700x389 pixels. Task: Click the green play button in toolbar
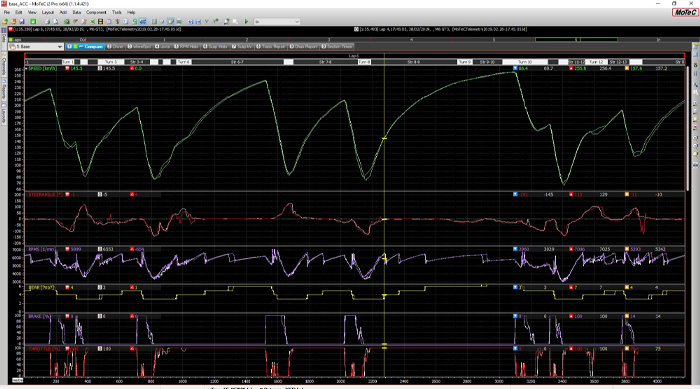246,21
